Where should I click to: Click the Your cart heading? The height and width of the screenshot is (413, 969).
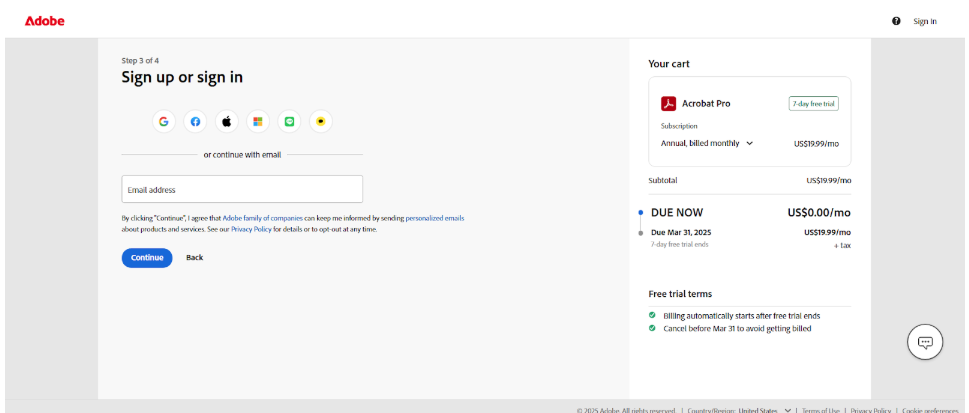(x=669, y=64)
